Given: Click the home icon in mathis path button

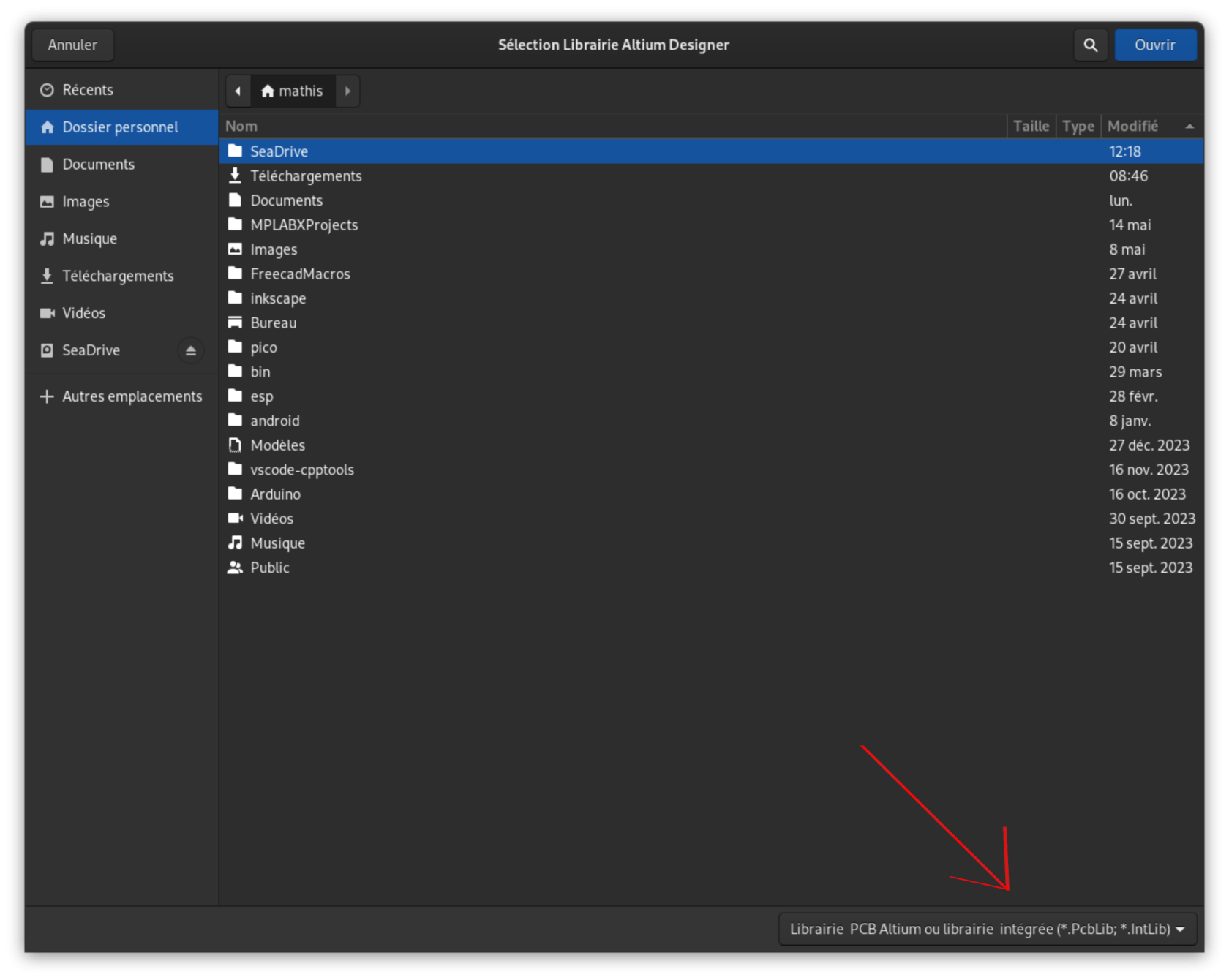Looking at the screenshot, I should pyautogui.click(x=268, y=91).
